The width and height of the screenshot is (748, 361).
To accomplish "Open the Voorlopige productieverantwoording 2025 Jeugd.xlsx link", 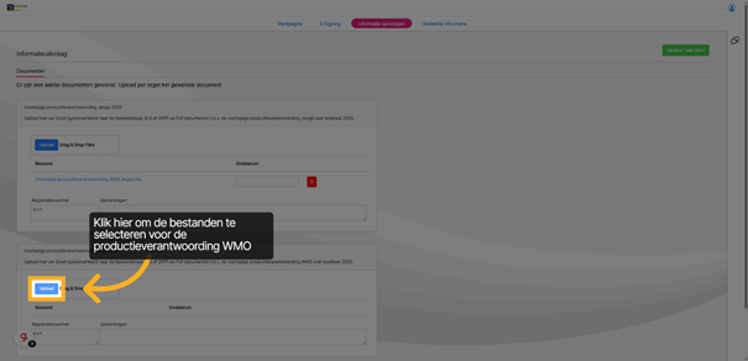I will [89, 179].
